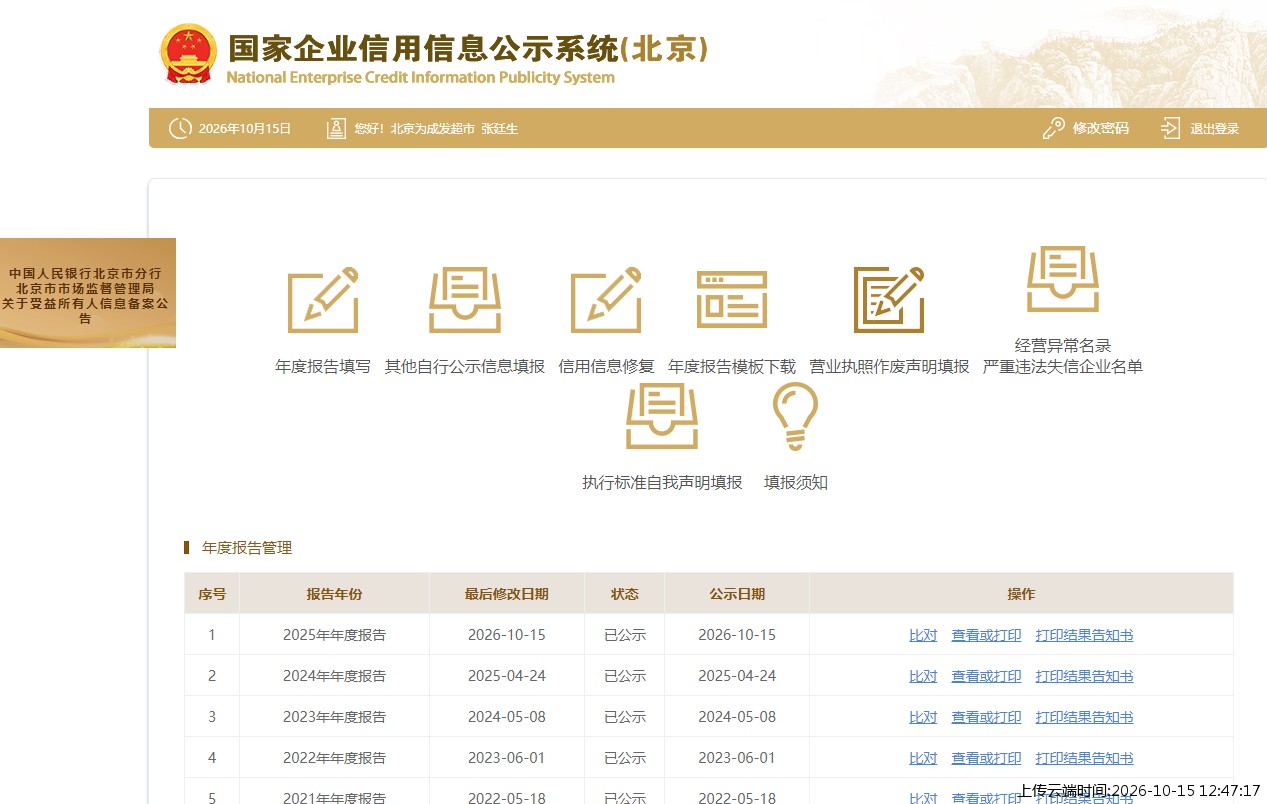Click the exit arrow icon for 退出登录
Screen dimensions: 1267x804
[1171, 128]
